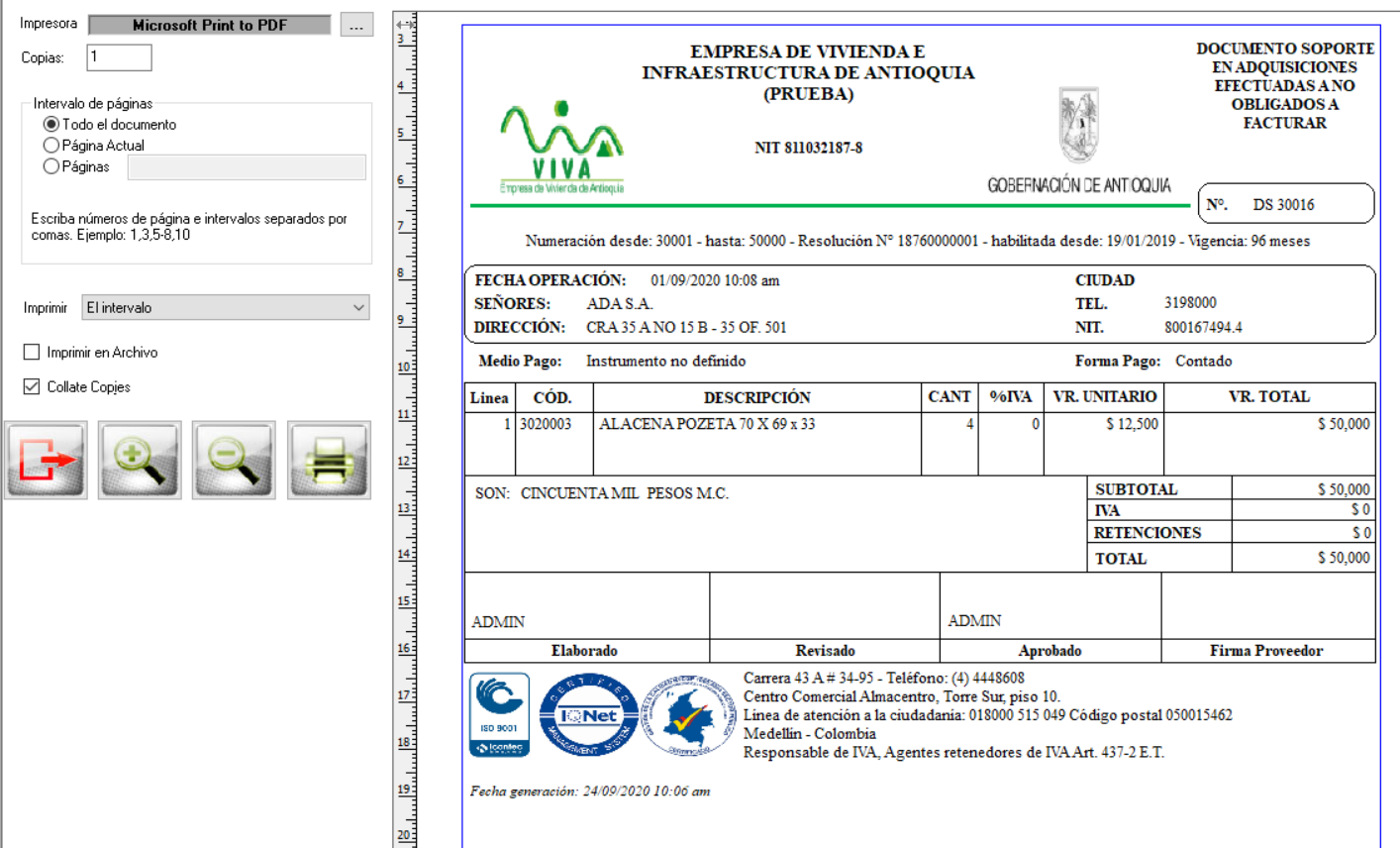Open the 'Imprimir' interval dropdown
1400x848 pixels.
226,308
